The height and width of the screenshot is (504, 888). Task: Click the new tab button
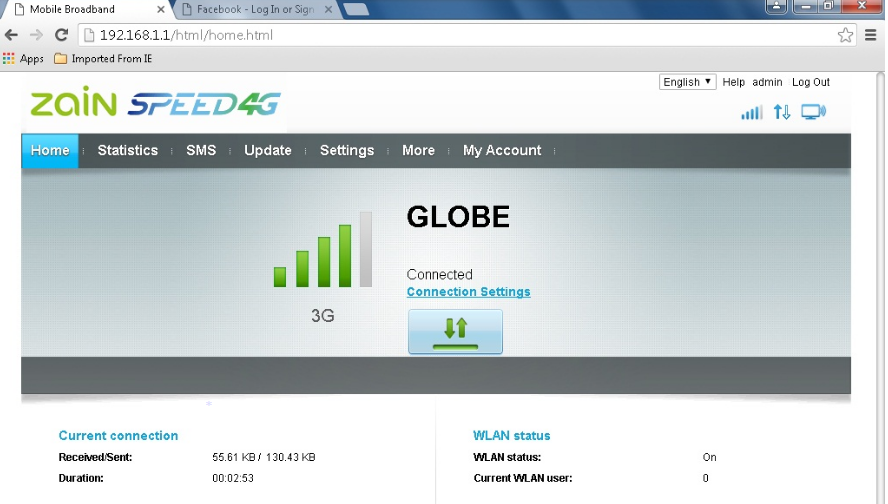pos(356,10)
